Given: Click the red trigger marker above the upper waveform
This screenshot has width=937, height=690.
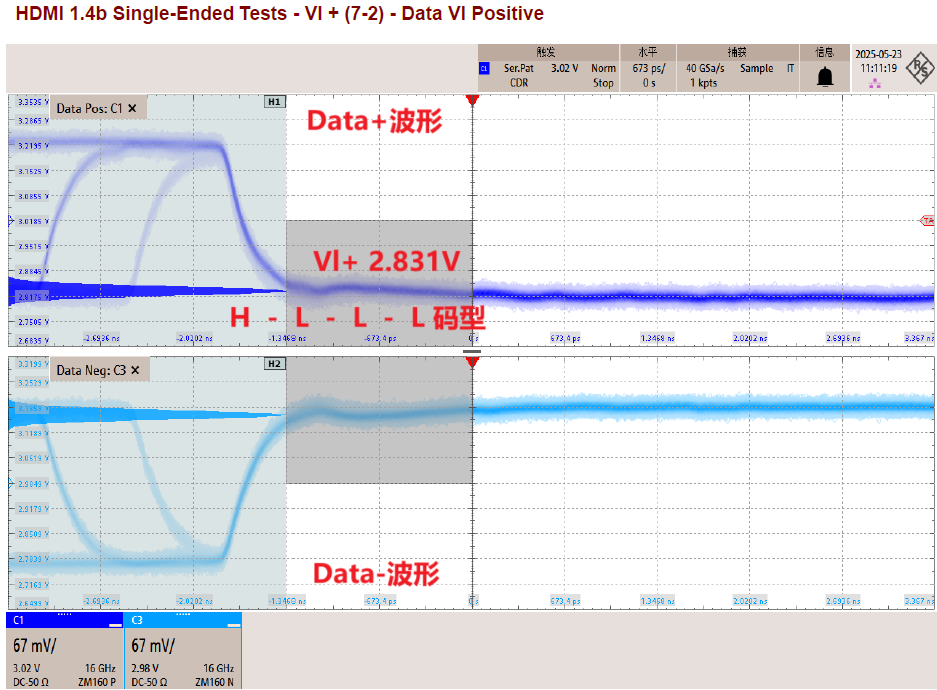Looking at the screenshot, I should (471, 98).
